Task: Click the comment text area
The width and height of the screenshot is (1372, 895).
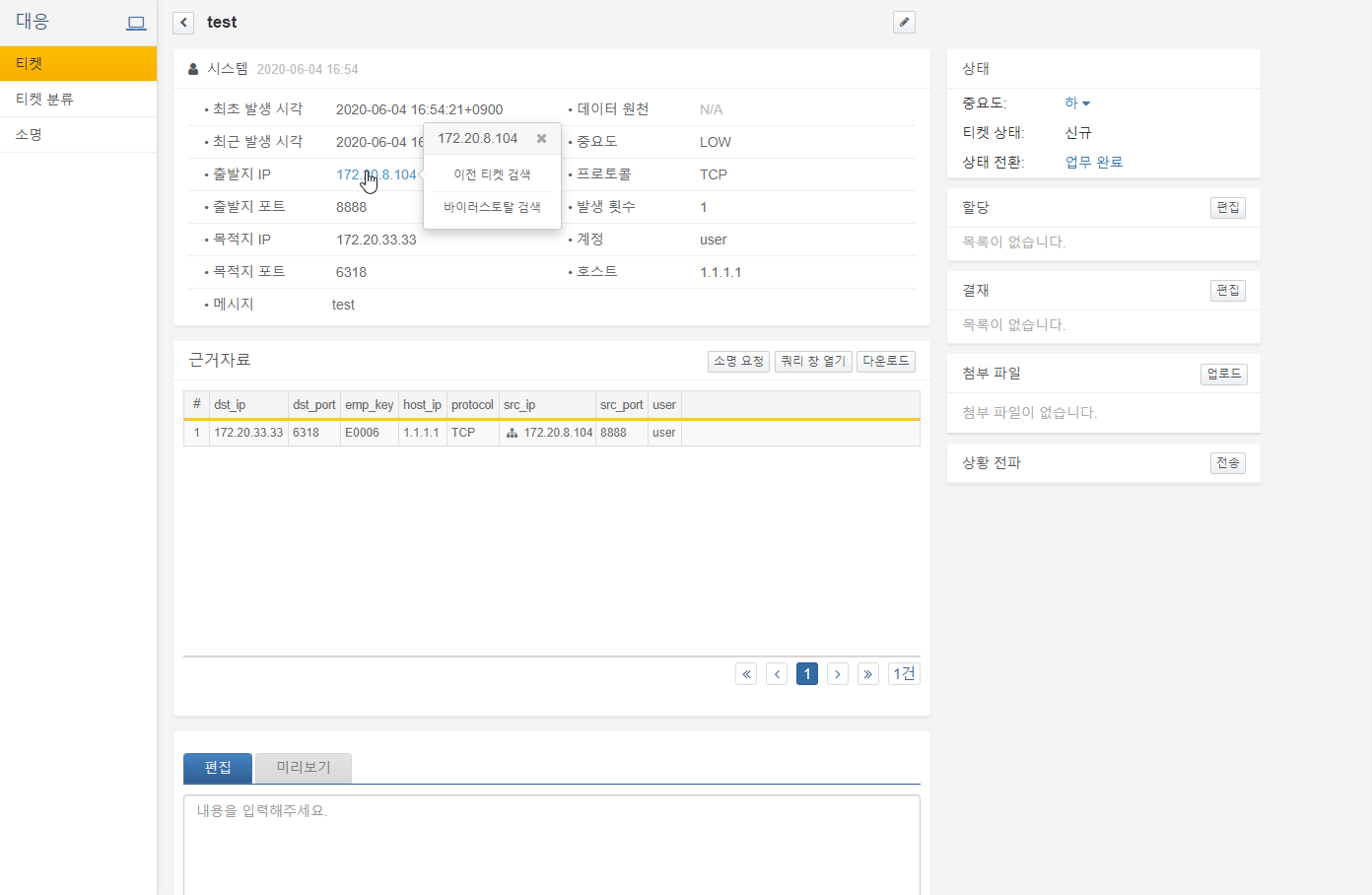Action: [x=552, y=845]
